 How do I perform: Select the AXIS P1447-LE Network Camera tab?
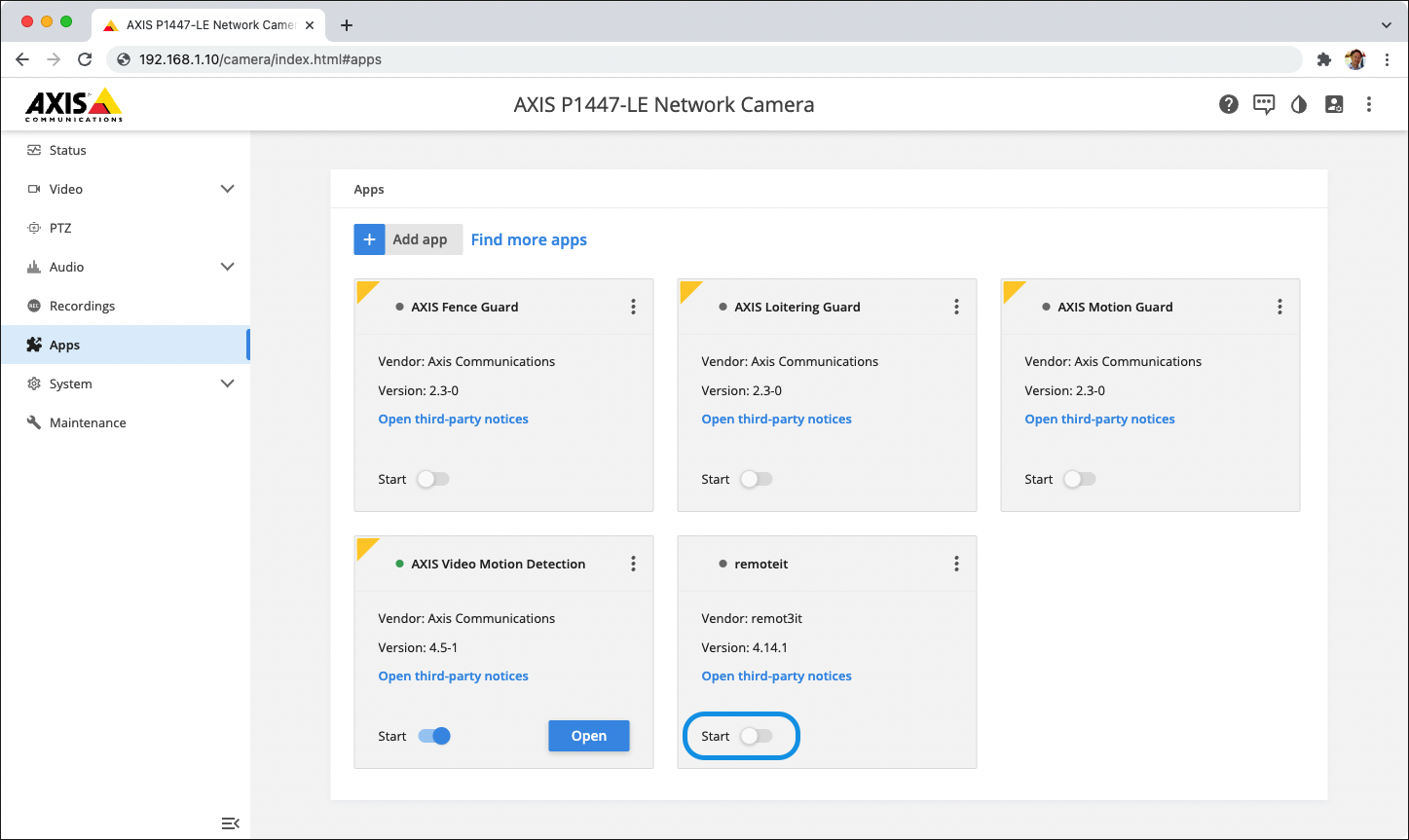click(208, 25)
